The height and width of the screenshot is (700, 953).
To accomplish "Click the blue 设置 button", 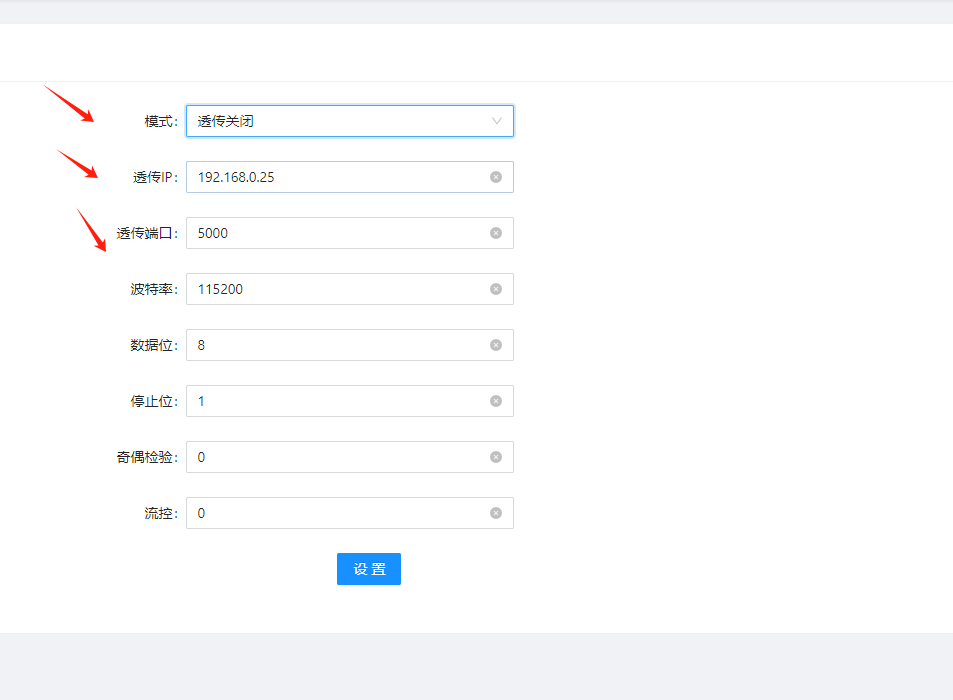I will point(369,569).
